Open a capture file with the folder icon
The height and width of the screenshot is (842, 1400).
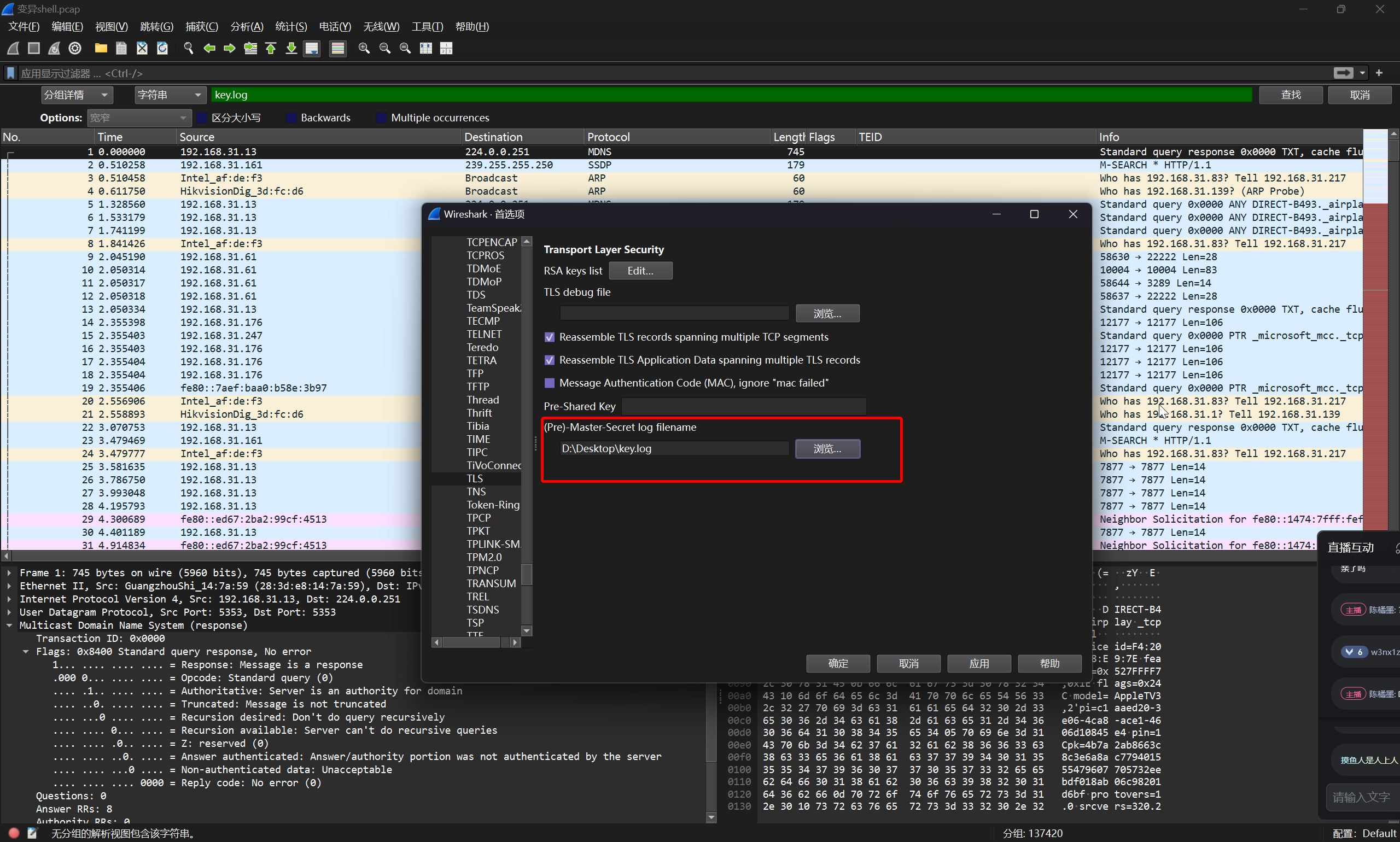(x=101, y=48)
